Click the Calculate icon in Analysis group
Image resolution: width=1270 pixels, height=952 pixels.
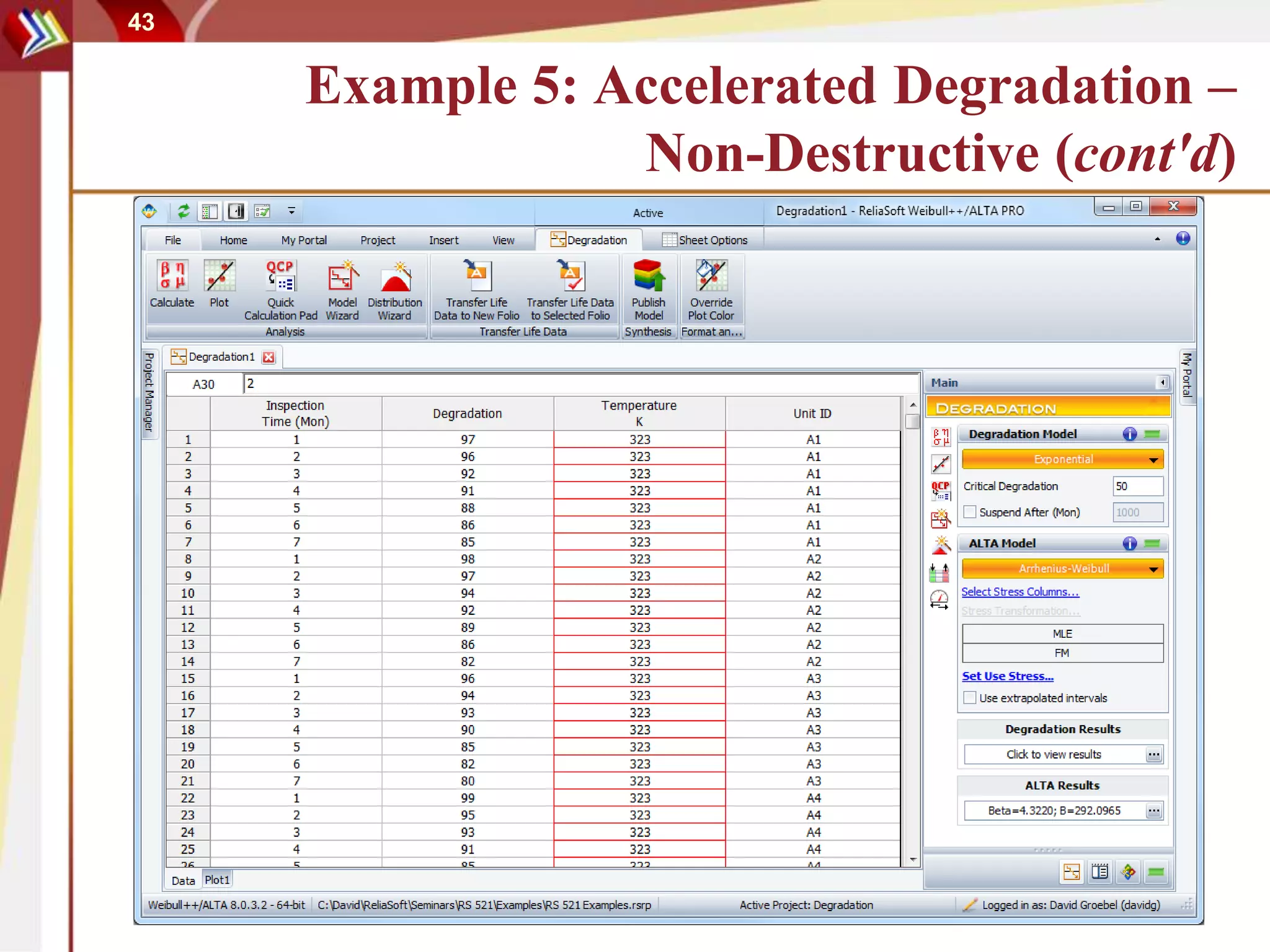point(172,284)
